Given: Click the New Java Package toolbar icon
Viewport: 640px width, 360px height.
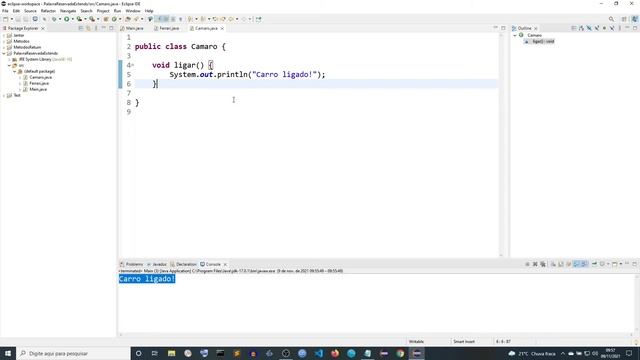Looking at the screenshot, I should click(106, 19).
